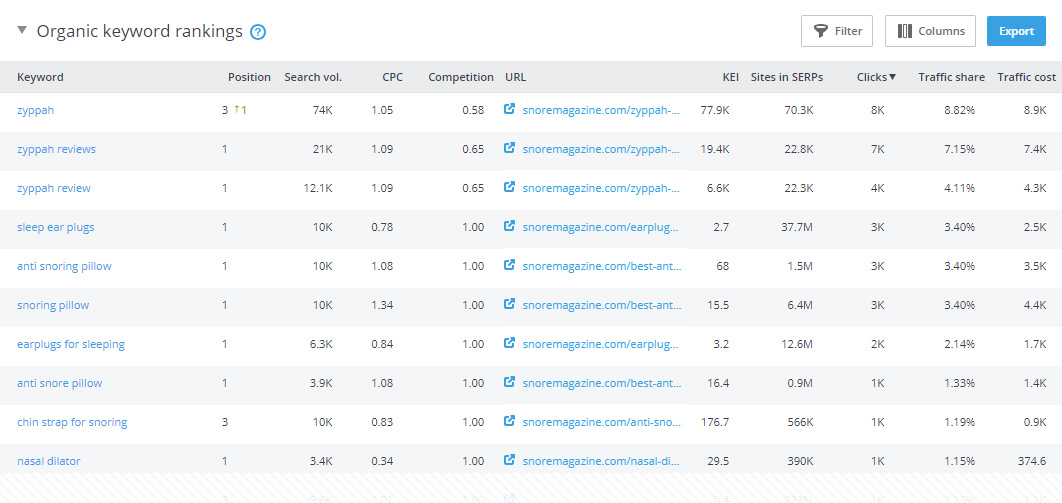Screen dimensions: 1062x503
Task: Open the URL link in zyppah row
Action: (601, 110)
